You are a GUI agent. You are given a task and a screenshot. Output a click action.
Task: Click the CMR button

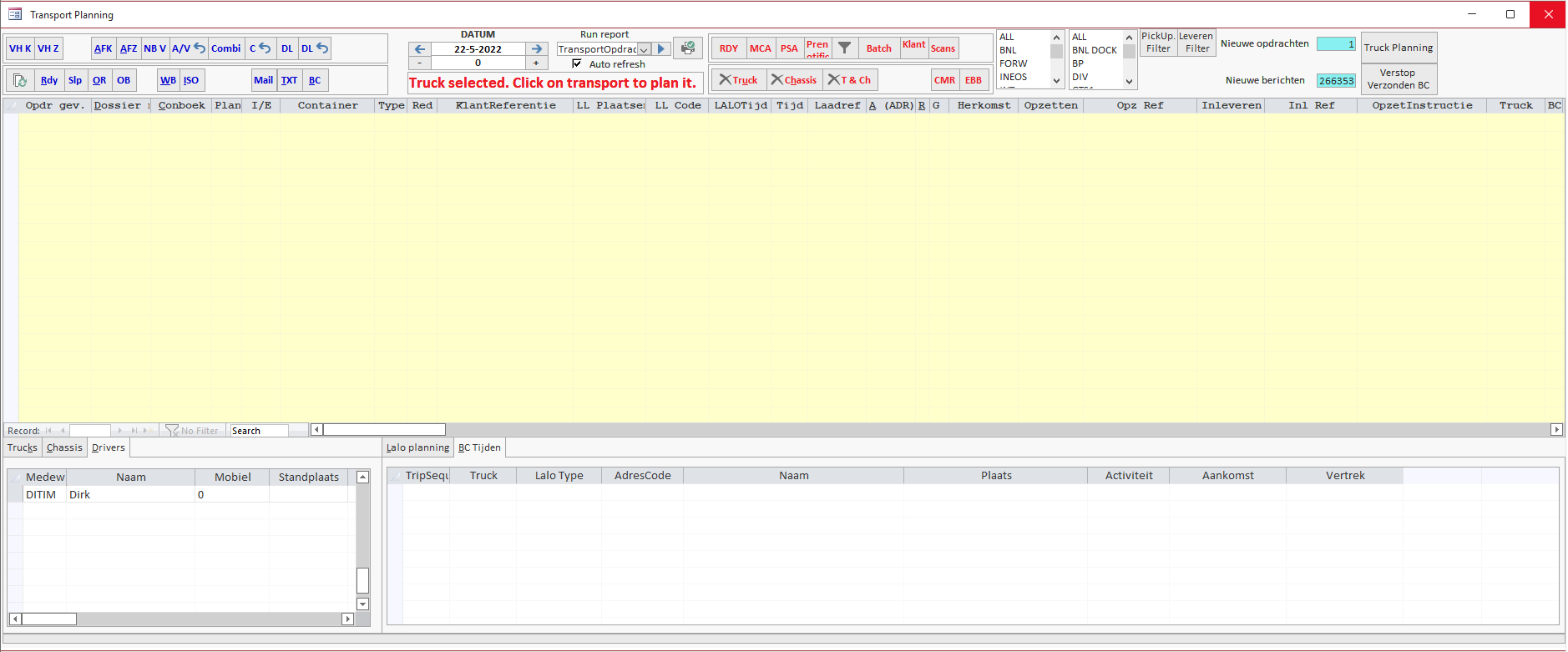coord(945,80)
